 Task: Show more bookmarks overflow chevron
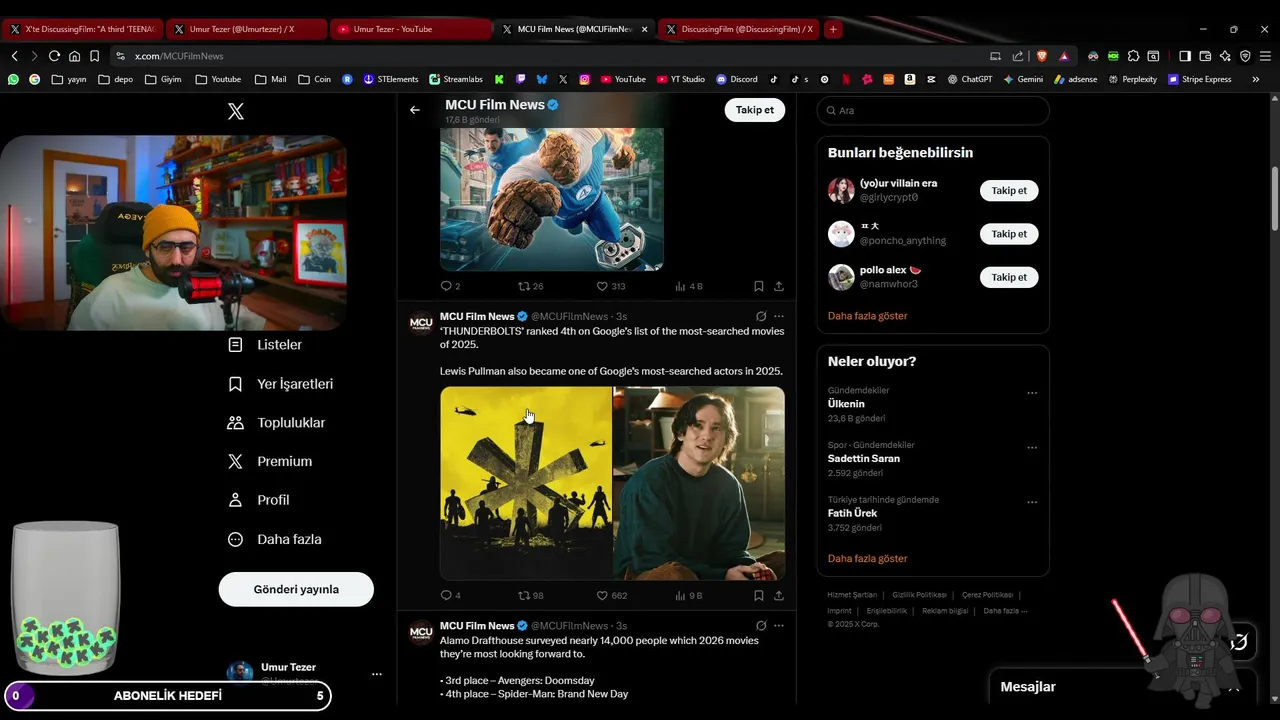(1256, 79)
